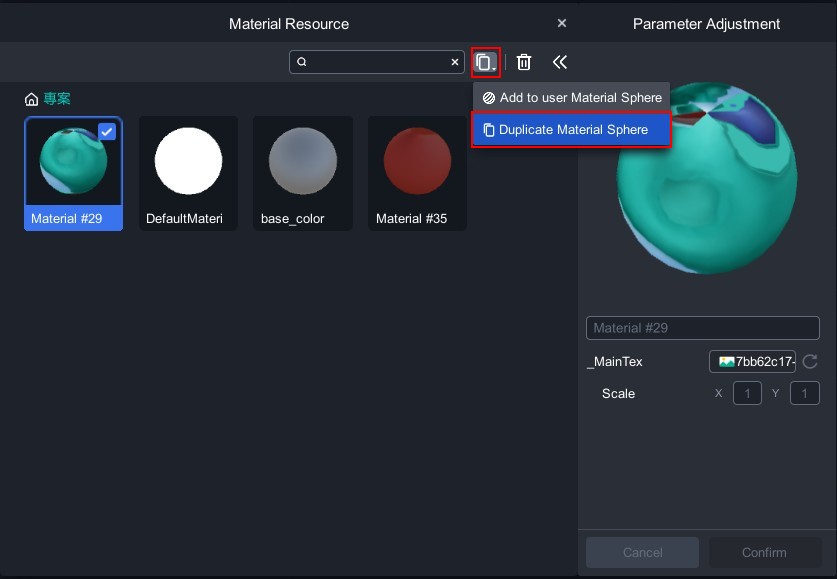Click the search magnifier icon
Viewport: 837px width, 579px height.
coord(302,62)
